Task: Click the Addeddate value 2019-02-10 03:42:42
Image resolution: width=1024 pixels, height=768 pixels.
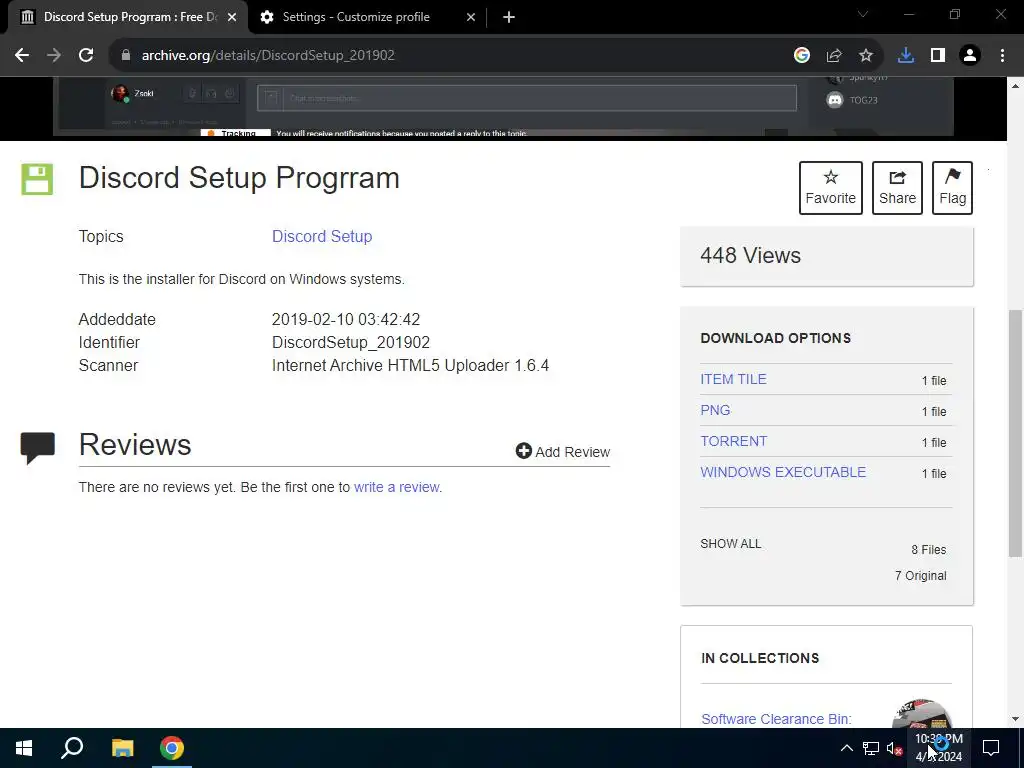Action: point(346,319)
